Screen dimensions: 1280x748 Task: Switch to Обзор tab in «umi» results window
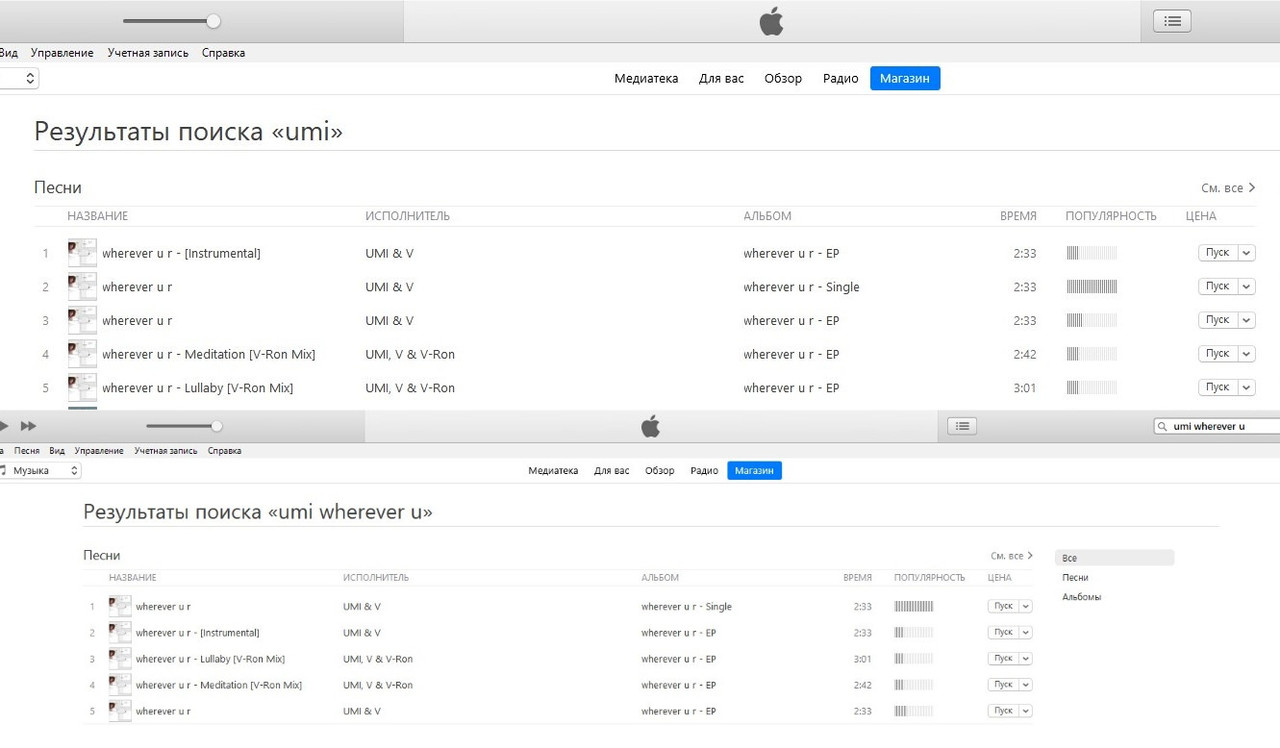[x=783, y=79]
